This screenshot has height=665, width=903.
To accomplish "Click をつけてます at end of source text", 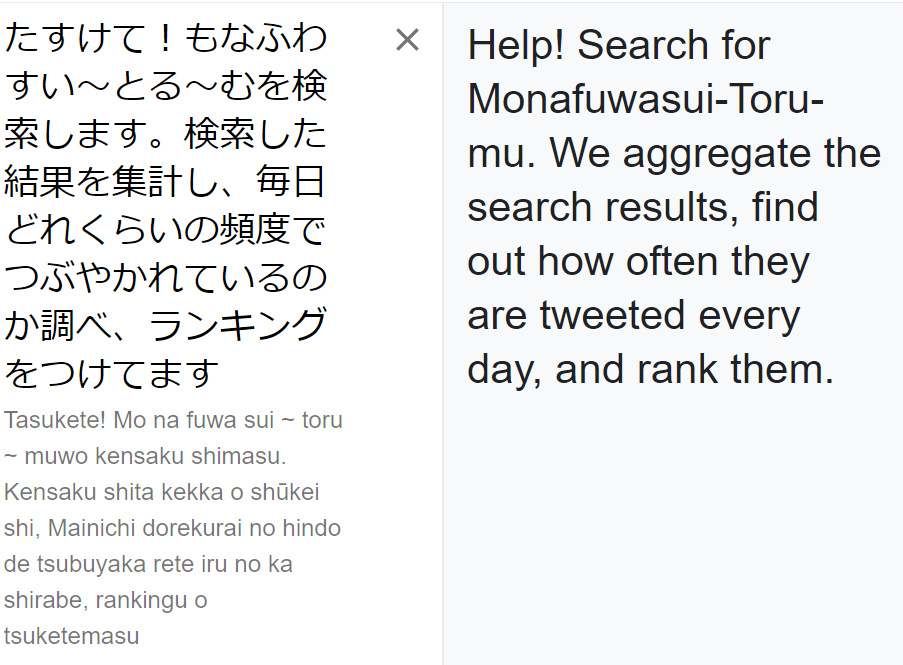I will [x=112, y=373].
